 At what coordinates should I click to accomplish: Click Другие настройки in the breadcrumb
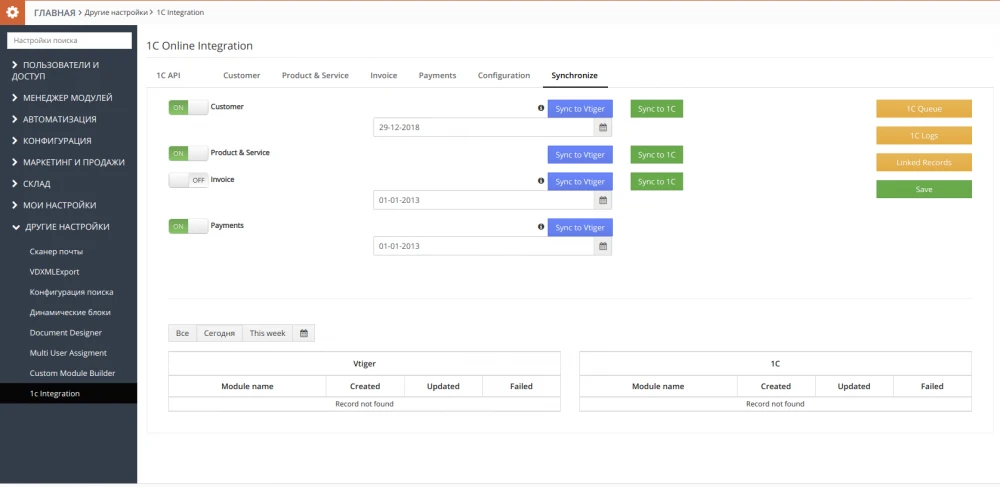[116, 12]
